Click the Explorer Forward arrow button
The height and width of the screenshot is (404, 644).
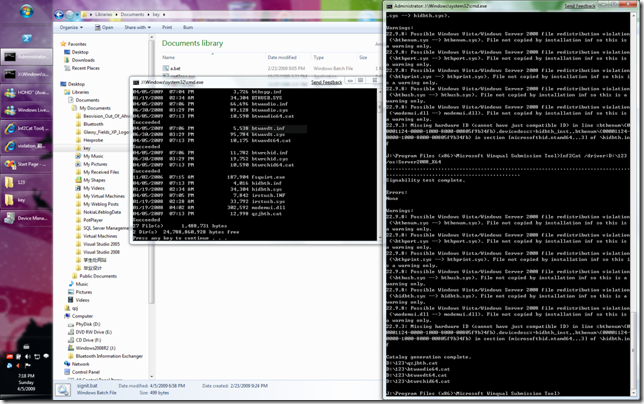69,15
